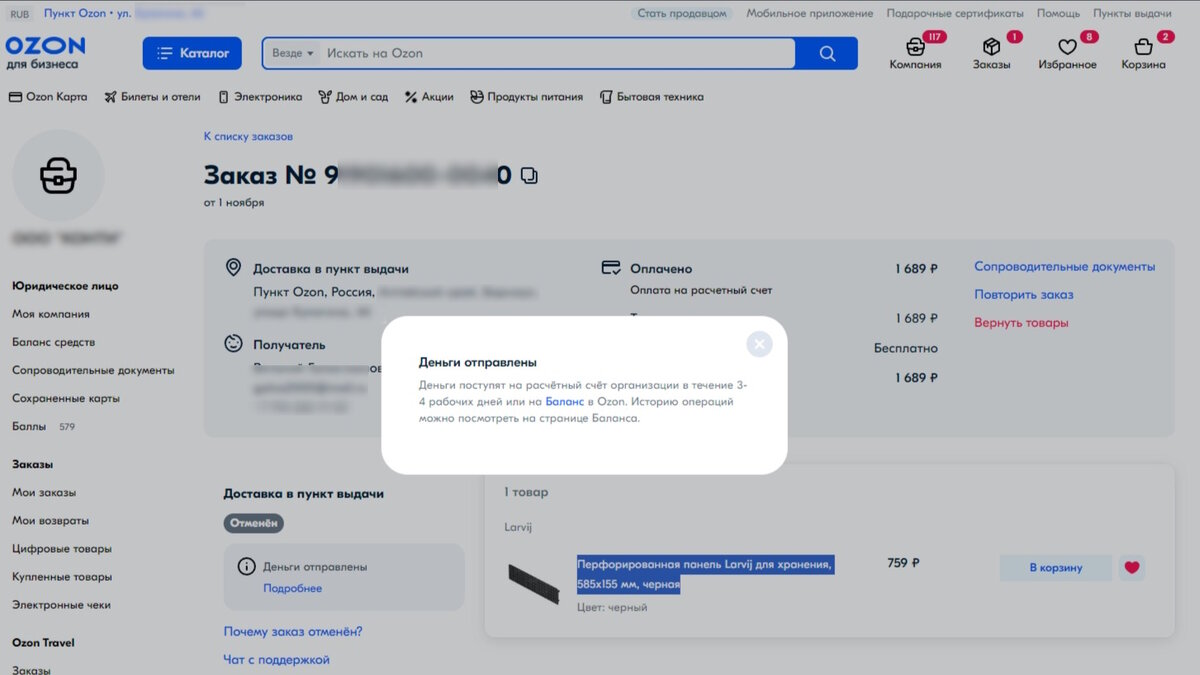1200x675 pixels.
Task: Open 'Баланс средств' in sidebar
Action: tap(54, 342)
